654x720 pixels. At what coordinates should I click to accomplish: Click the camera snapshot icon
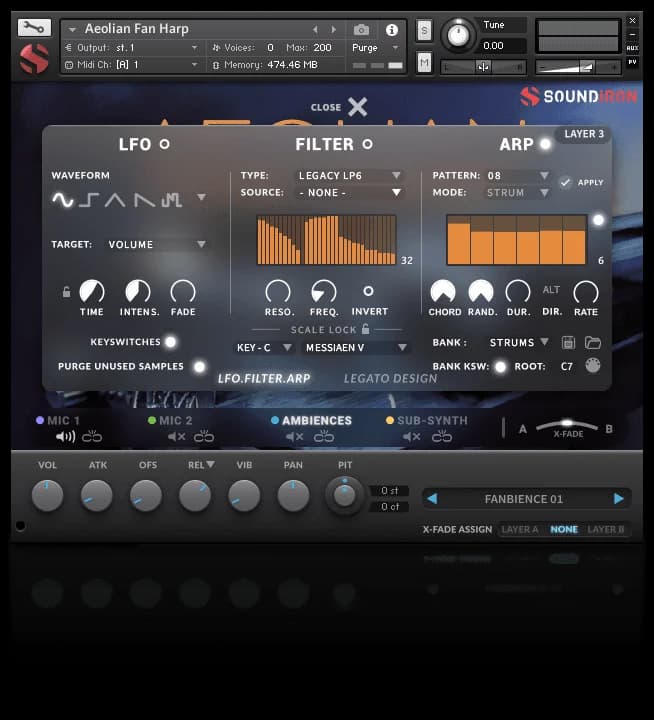(362, 30)
